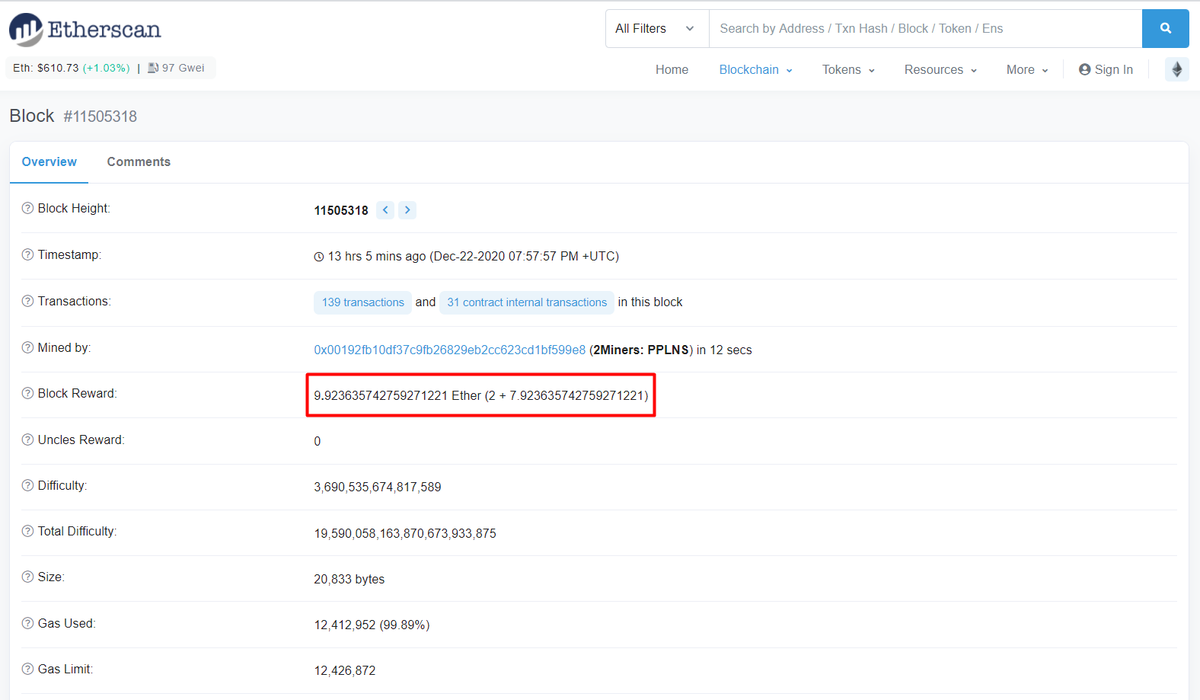Click help icon beside Gas Limit
This screenshot has height=700, width=1200.
(28, 670)
